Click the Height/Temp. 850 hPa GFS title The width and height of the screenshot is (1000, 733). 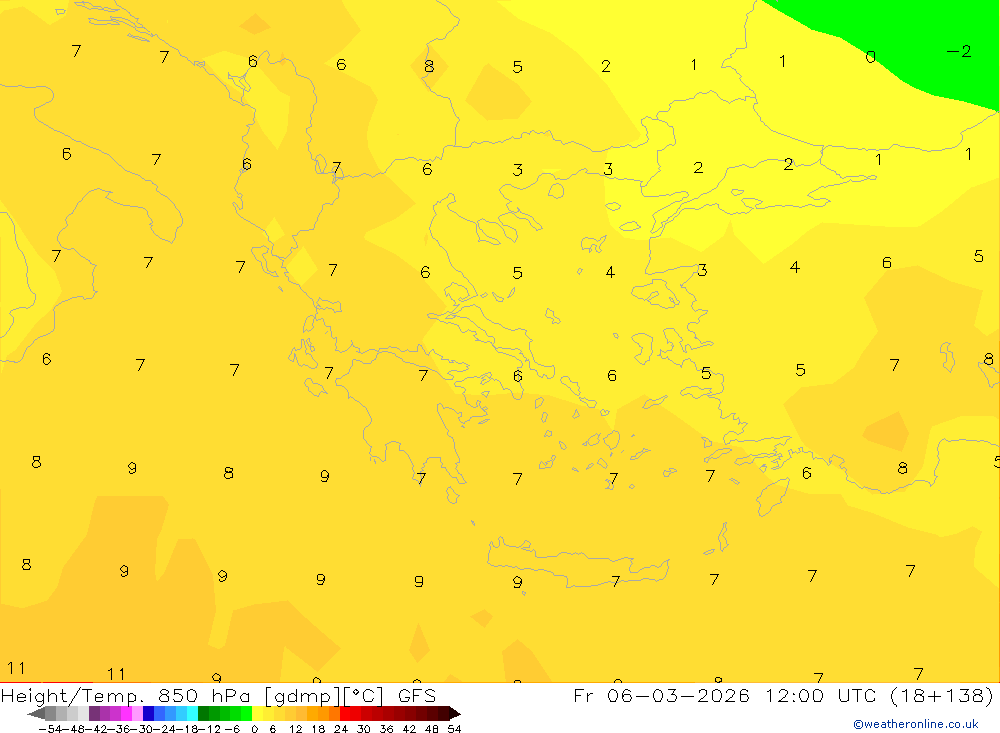218,695
